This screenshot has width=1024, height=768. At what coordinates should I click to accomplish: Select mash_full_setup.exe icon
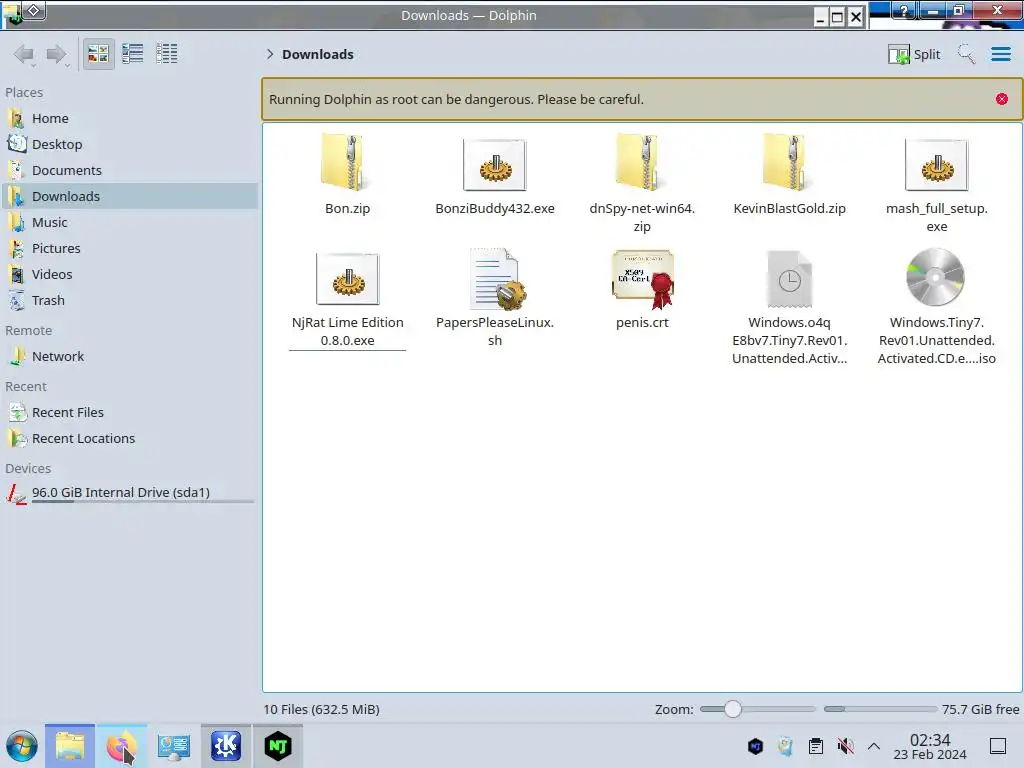936,165
